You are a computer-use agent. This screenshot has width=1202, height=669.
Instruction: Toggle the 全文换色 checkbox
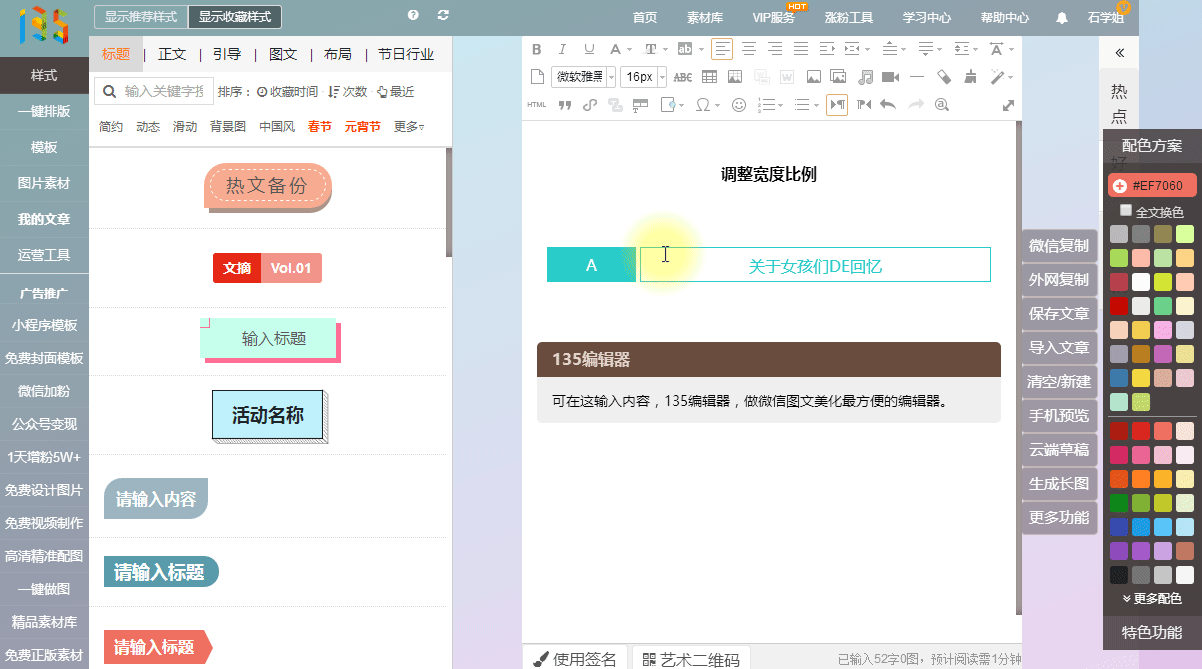point(1126,211)
